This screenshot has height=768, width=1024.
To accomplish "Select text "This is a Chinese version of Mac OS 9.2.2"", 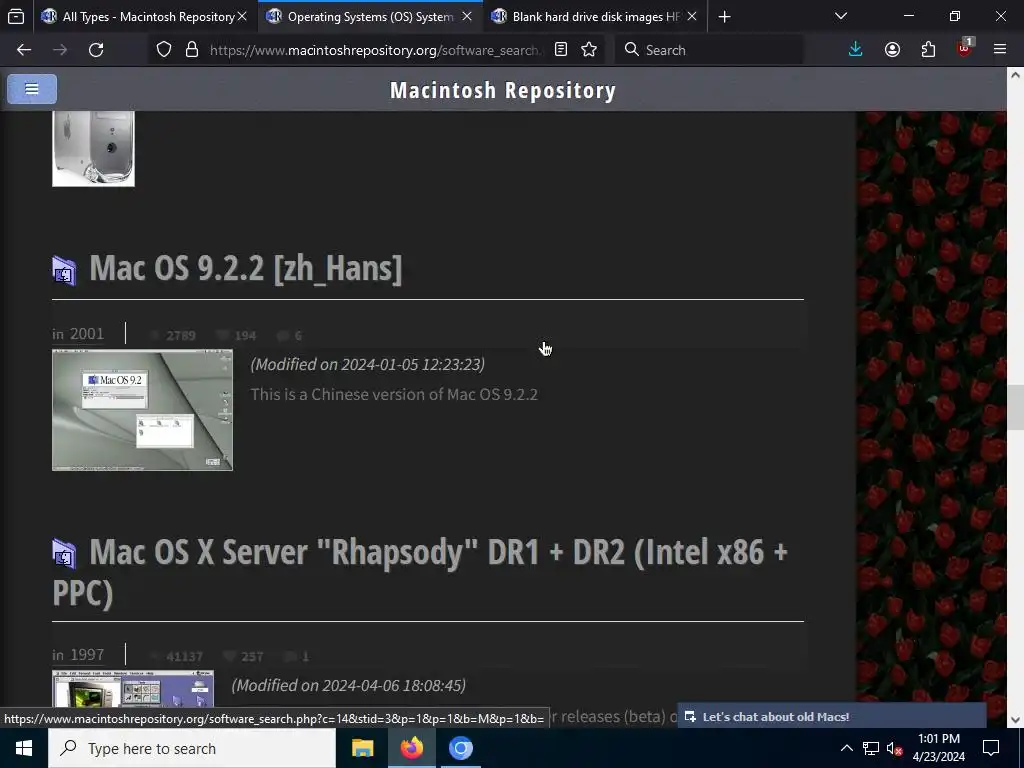I will pyautogui.click(x=394, y=394).
